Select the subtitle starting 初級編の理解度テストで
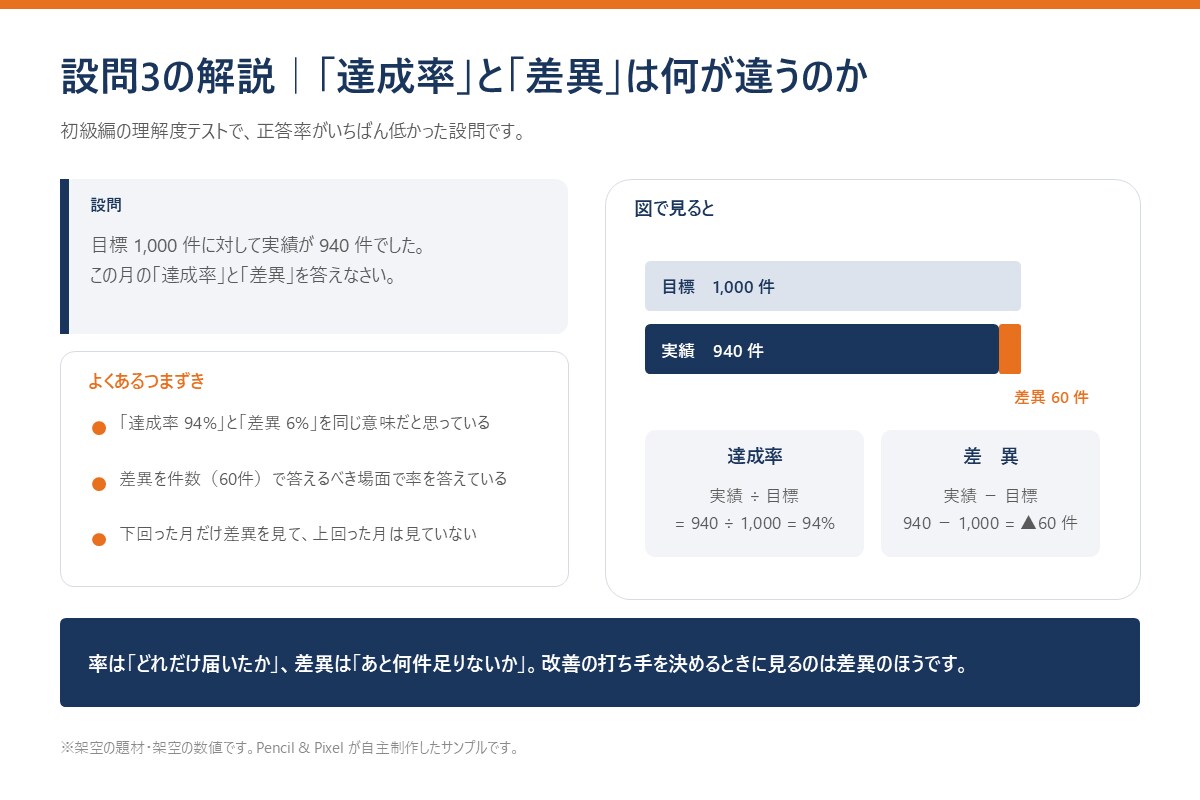 [293, 132]
